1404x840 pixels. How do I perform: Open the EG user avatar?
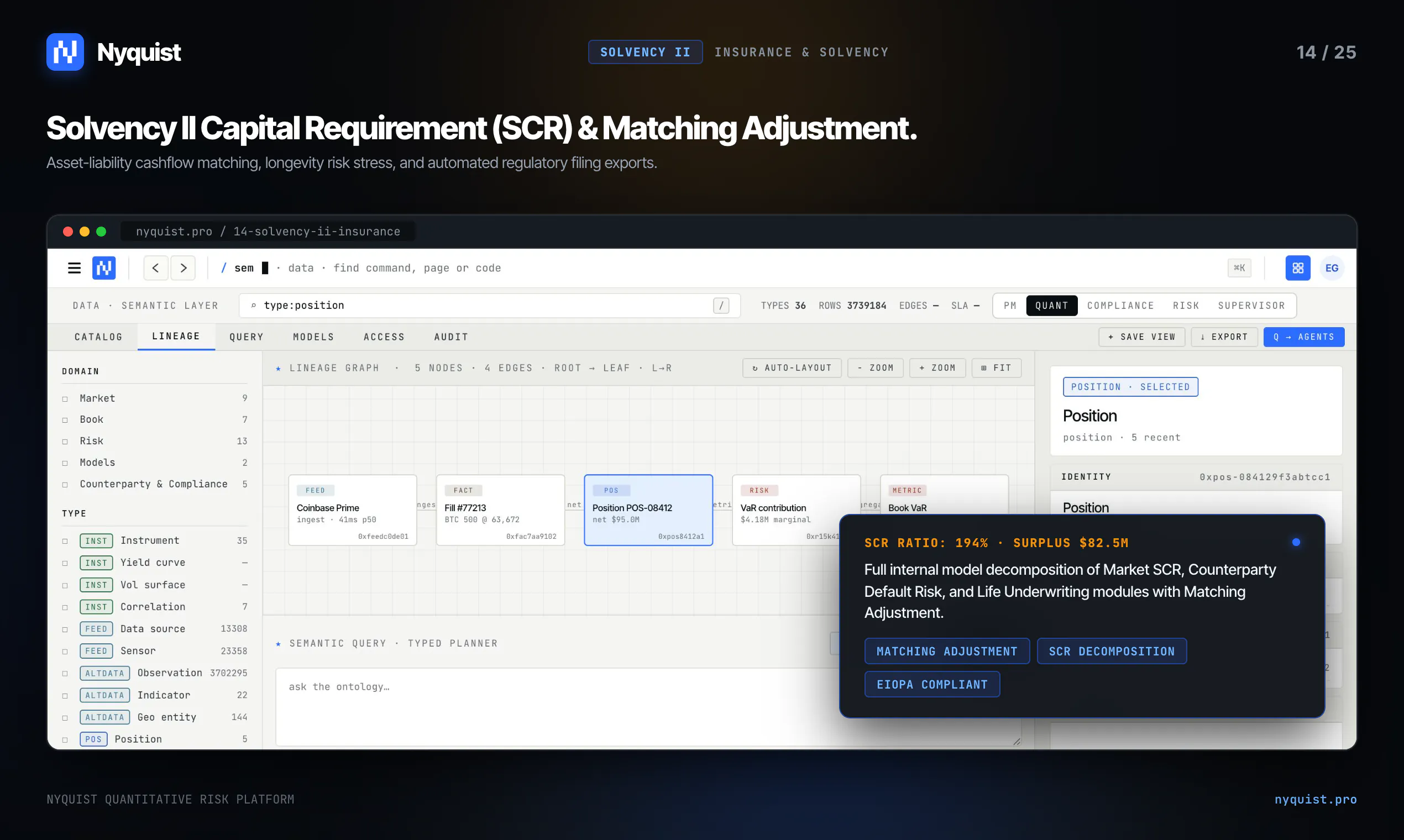[x=1332, y=267]
